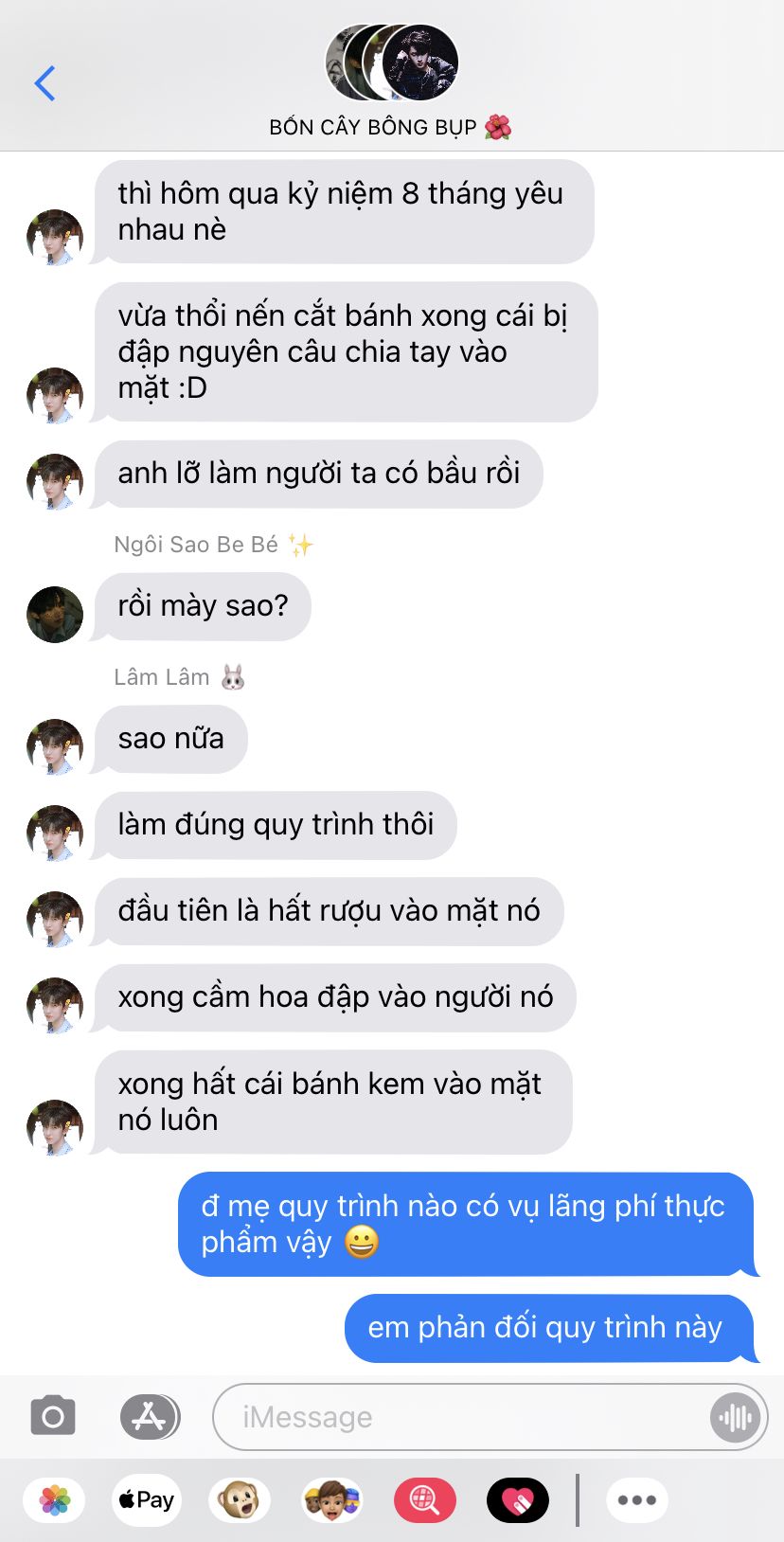The image size is (784, 1542).
Task: Tap the group avatar cluster at top
Action: [x=392, y=63]
